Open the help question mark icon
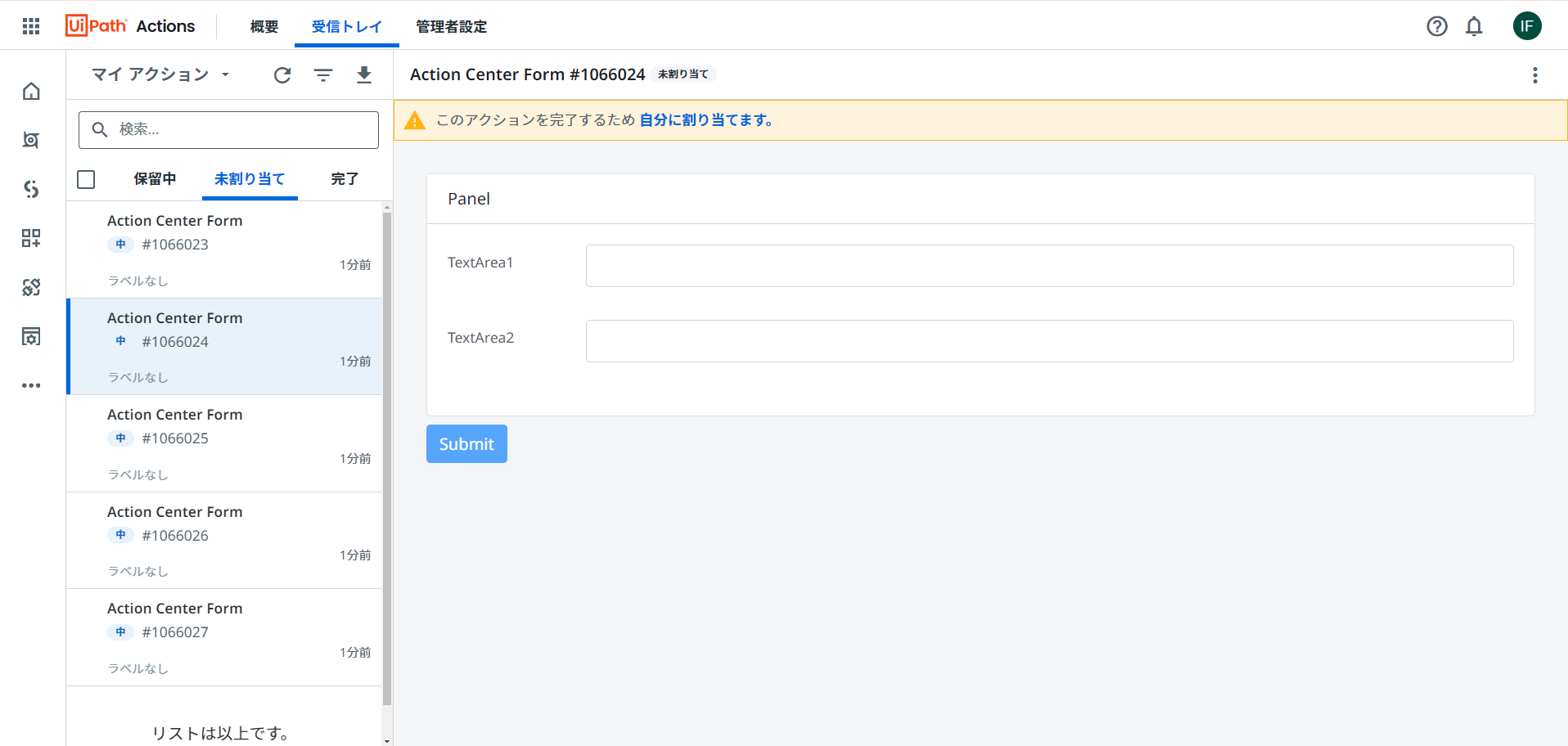1568x746 pixels. [x=1437, y=26]
